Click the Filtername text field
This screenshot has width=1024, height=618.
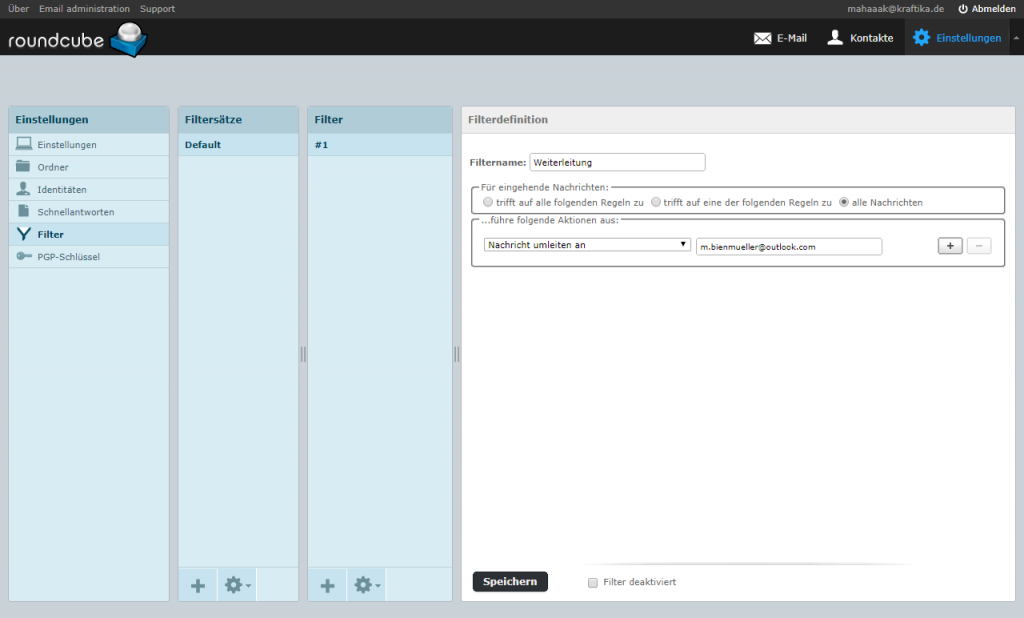point(617,162)
